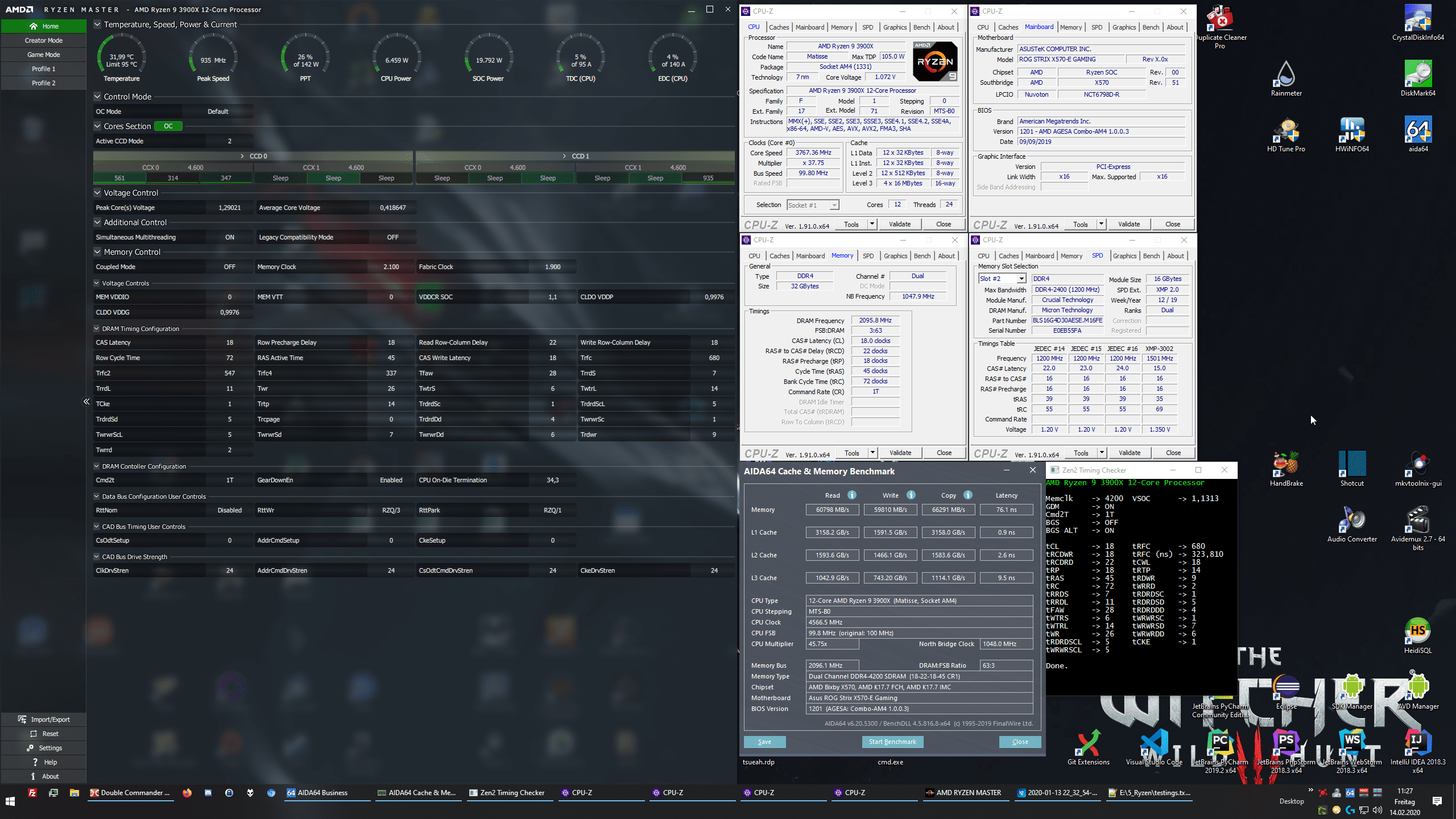Screen dimensions: 1456x819
Task: Click core 561 MHz bar in CCX 0
Action: coord(119,178)
